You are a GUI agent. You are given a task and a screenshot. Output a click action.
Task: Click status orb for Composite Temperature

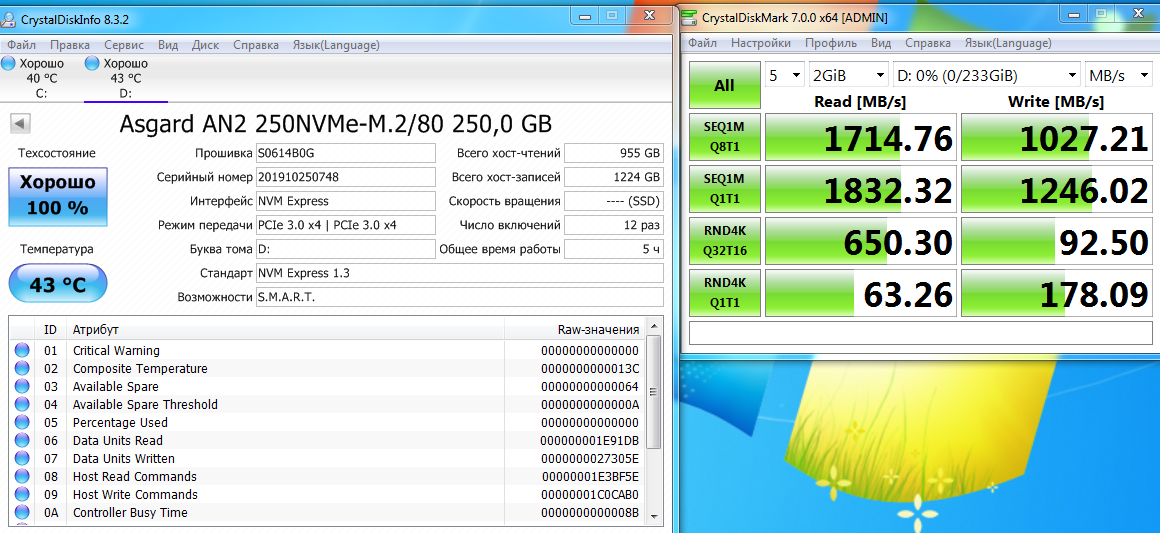tap(21, 368)
